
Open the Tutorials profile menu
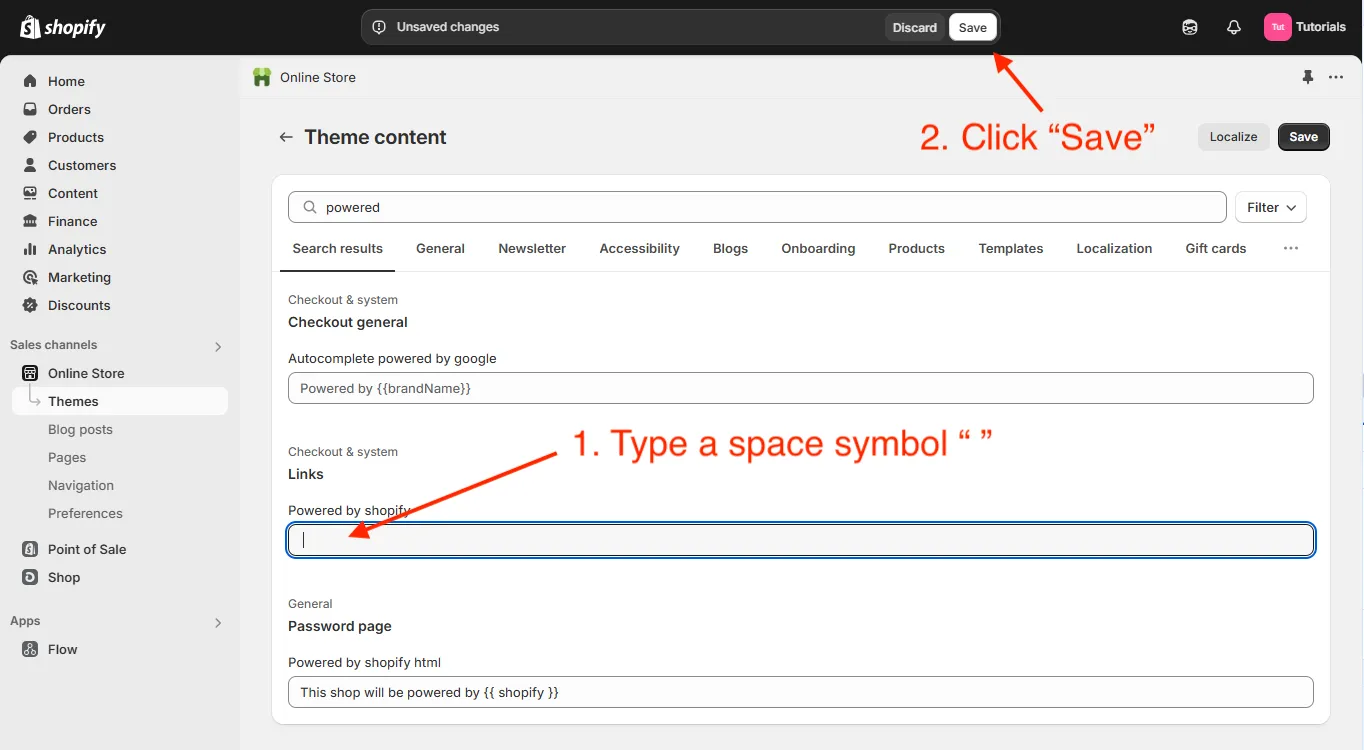[1306, 26]
